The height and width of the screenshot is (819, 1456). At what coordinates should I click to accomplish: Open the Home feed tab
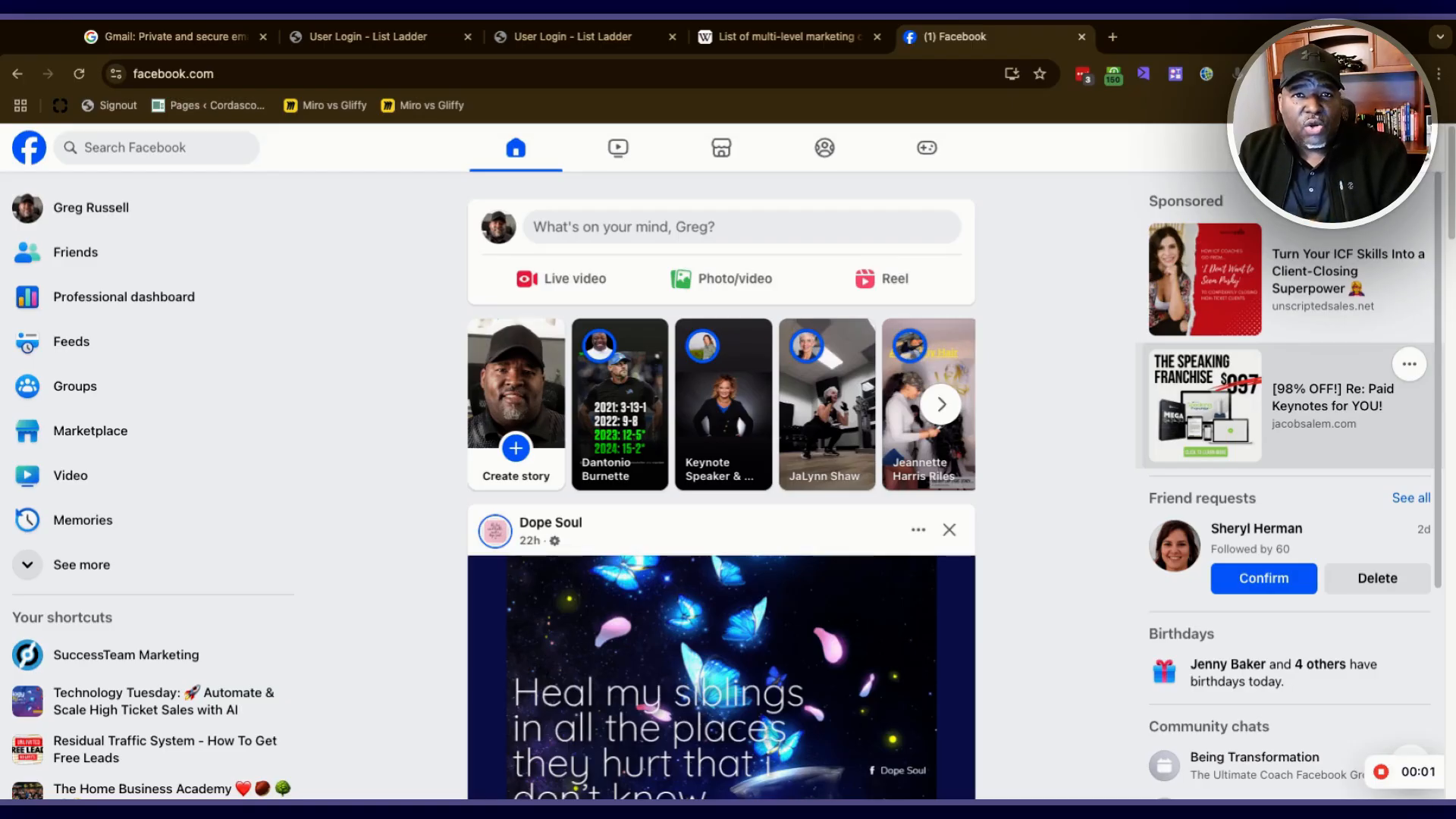click(516, 148)
